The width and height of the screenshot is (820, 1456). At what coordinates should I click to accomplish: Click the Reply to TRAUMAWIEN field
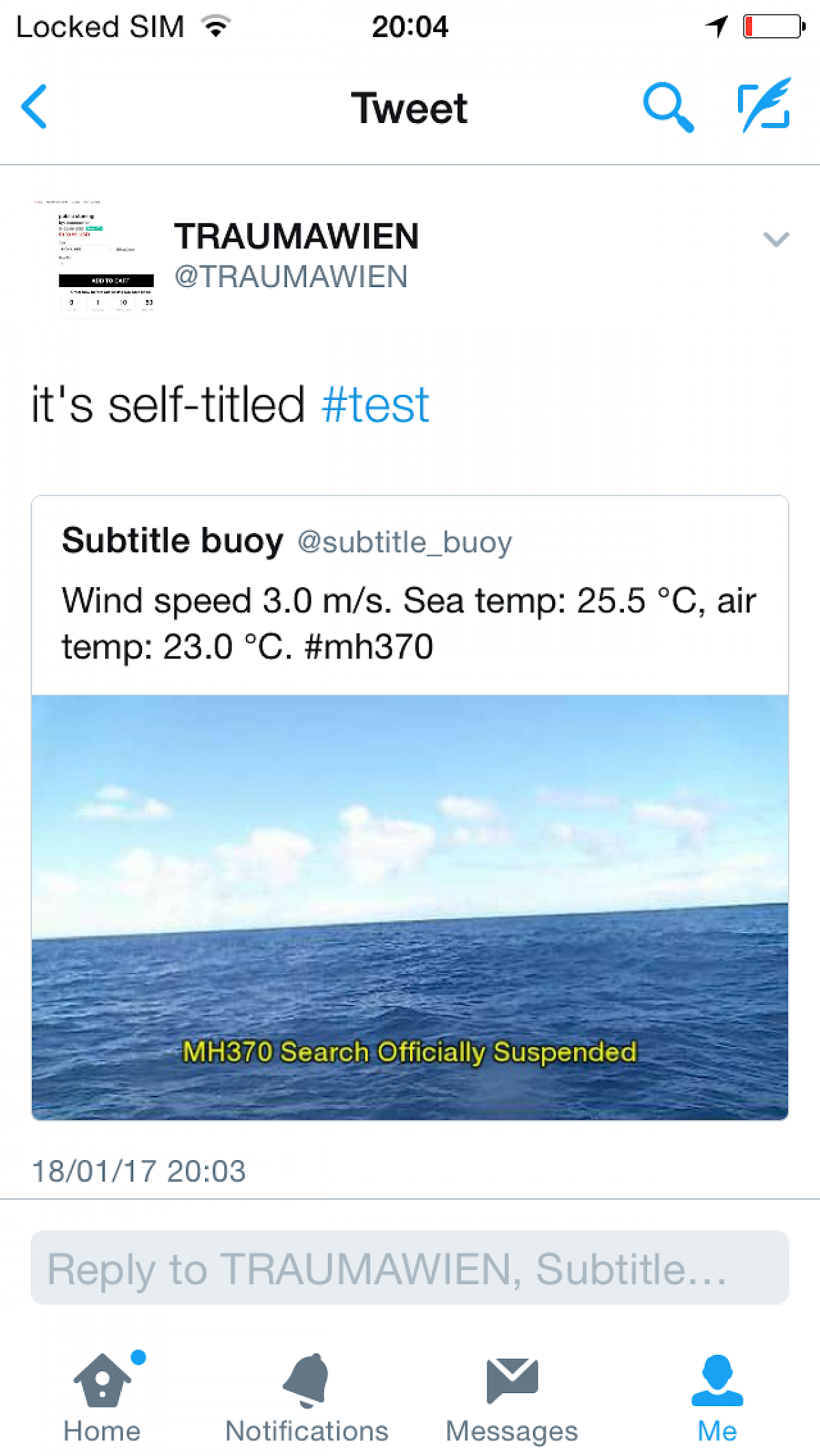pos(410,1269)
